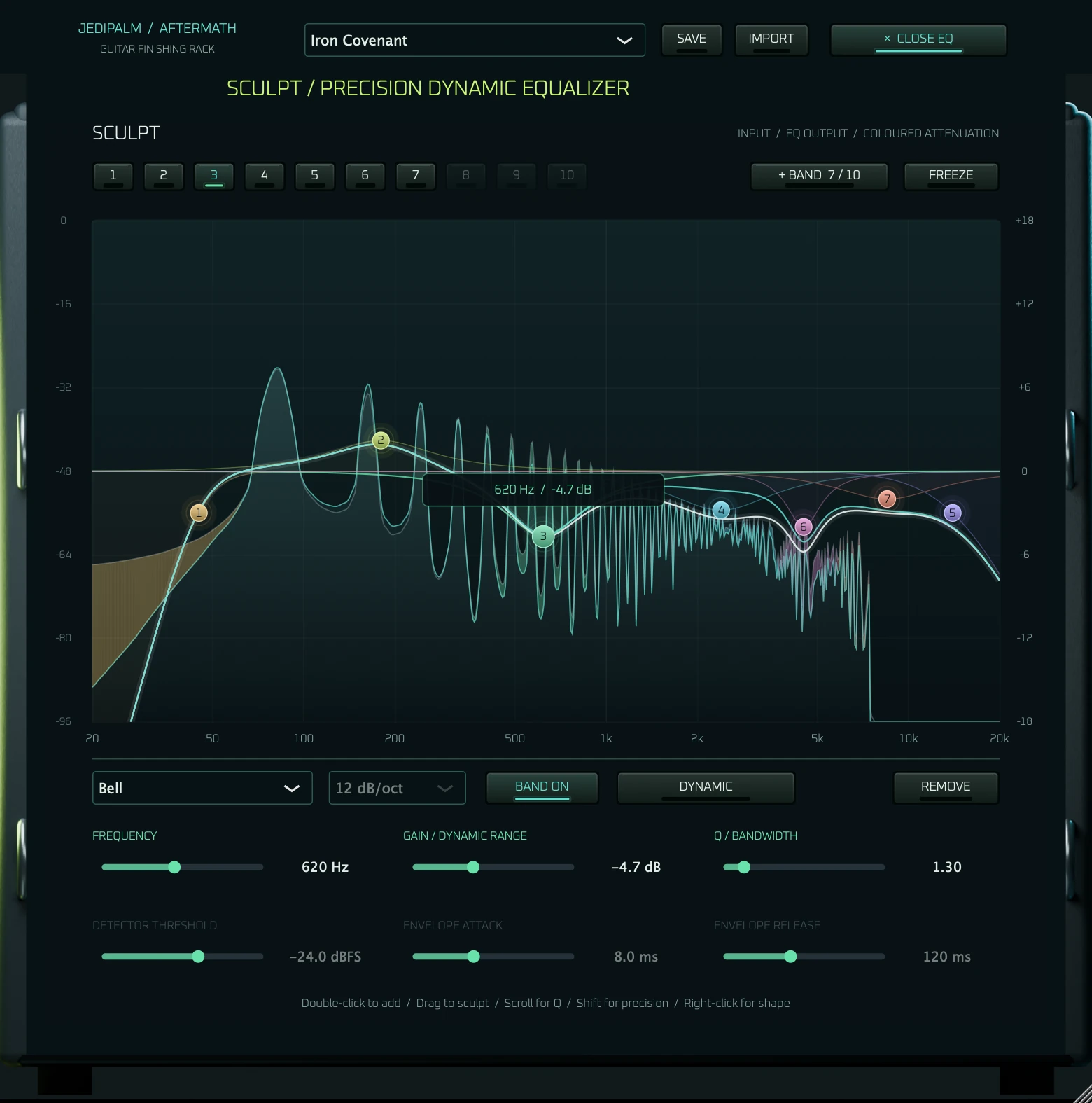
Task: Click the IMPORT button
Action: tap(771, 39)
